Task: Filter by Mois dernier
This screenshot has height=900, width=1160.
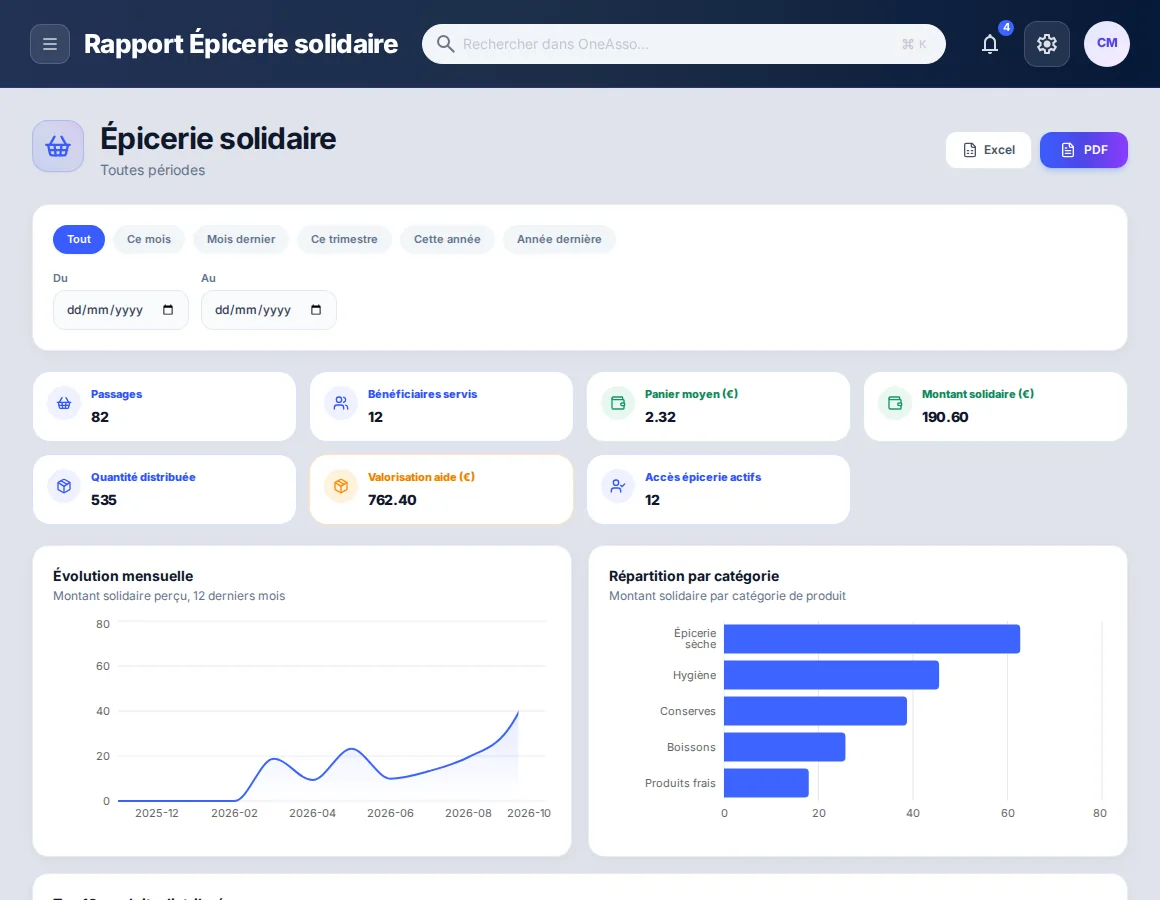Action: point(241,239)
